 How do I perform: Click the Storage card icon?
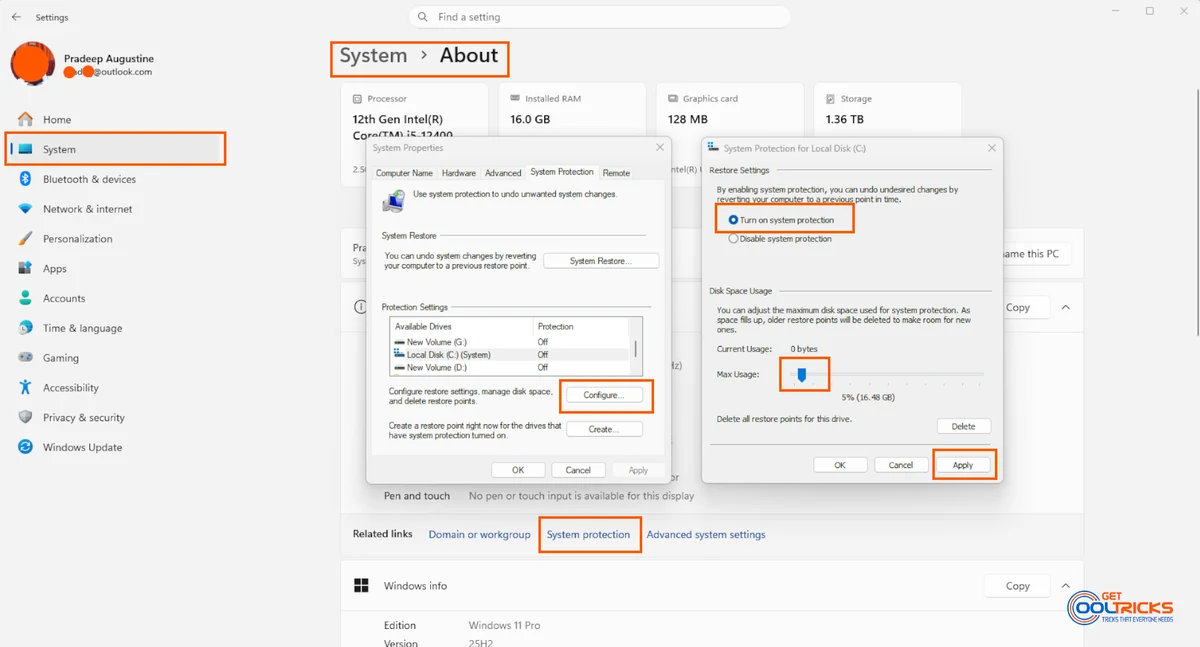point(830,99)
